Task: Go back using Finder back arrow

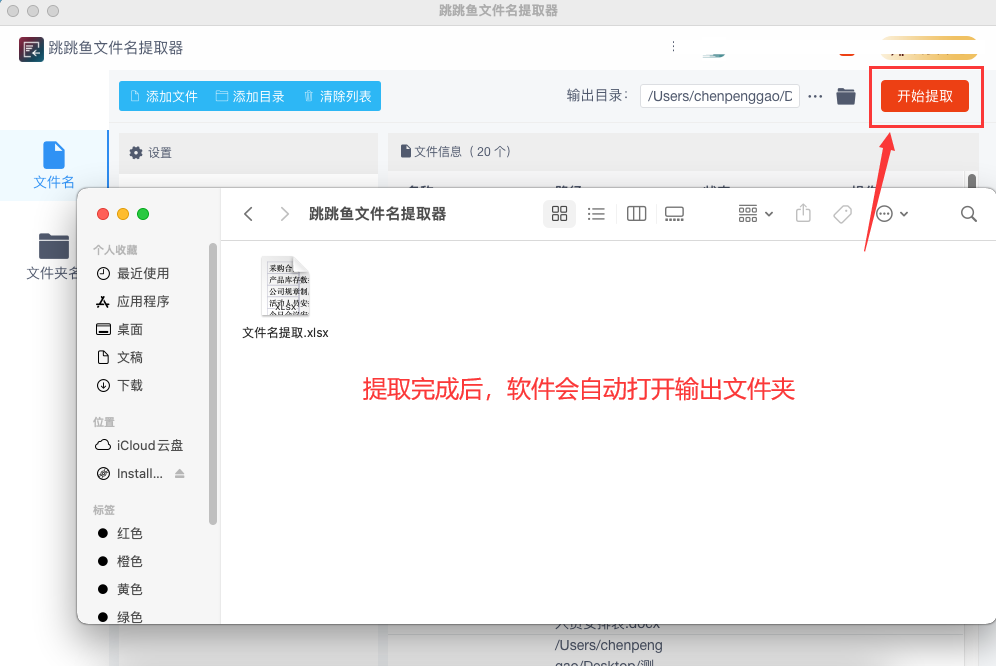Action: point(249,214)
